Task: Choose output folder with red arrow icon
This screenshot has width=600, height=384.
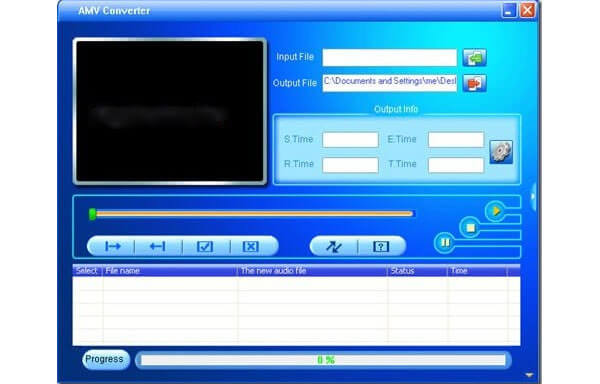Action: [474, 83]
